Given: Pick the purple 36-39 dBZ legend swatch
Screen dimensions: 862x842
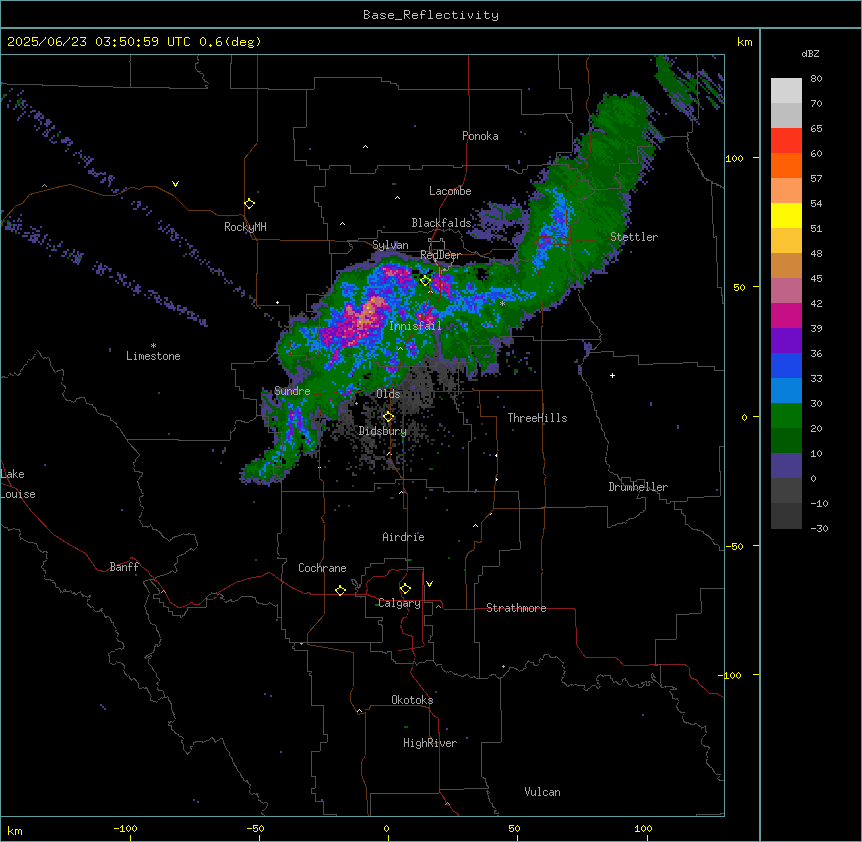Looking at the screenshot, I should (786, 341).
